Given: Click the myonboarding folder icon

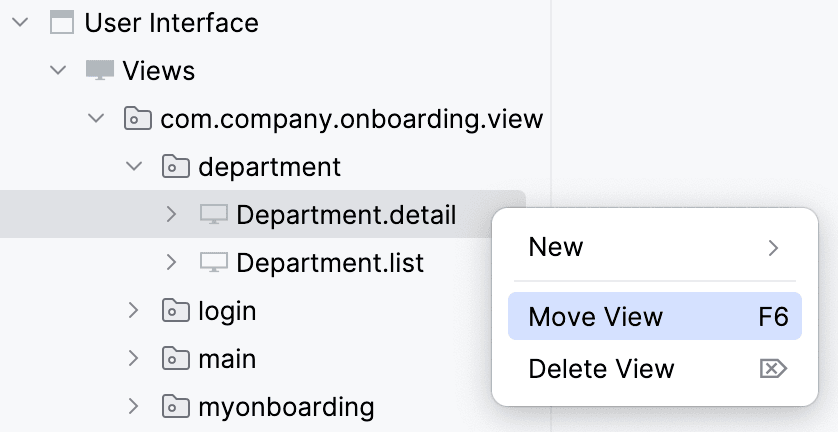Looking at the screenshot, I should [x=175, y=406].
